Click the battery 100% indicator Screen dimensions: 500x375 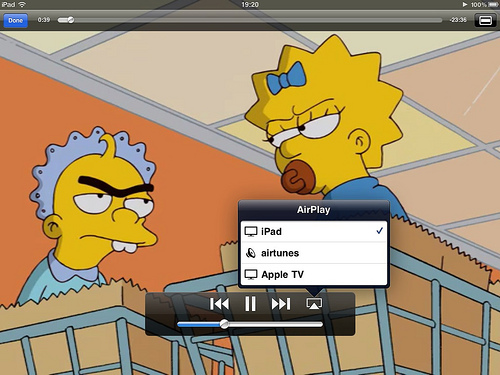[x=484, y=4]
